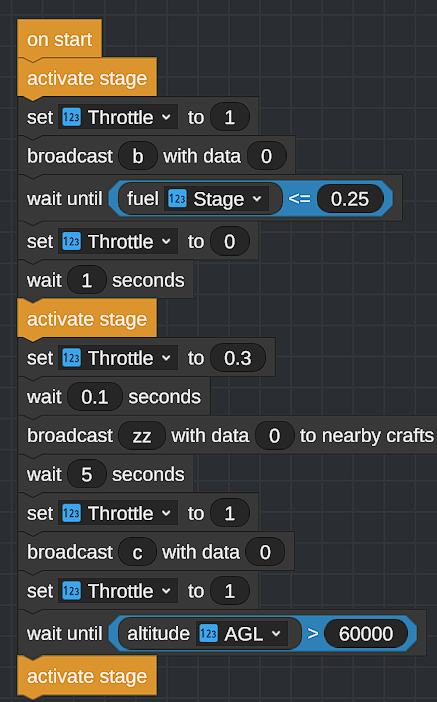This screenshot has height=702, width=437.
Task: Open the Throttle dropdown in the set to 0.3 block
Action: 118,358
